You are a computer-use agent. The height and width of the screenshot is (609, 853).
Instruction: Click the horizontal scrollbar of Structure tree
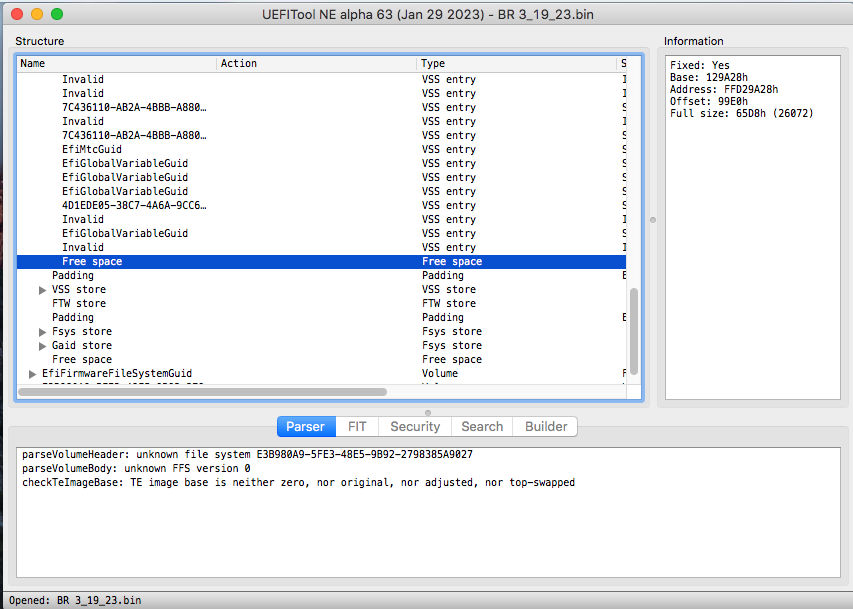(x=202, y=392)
